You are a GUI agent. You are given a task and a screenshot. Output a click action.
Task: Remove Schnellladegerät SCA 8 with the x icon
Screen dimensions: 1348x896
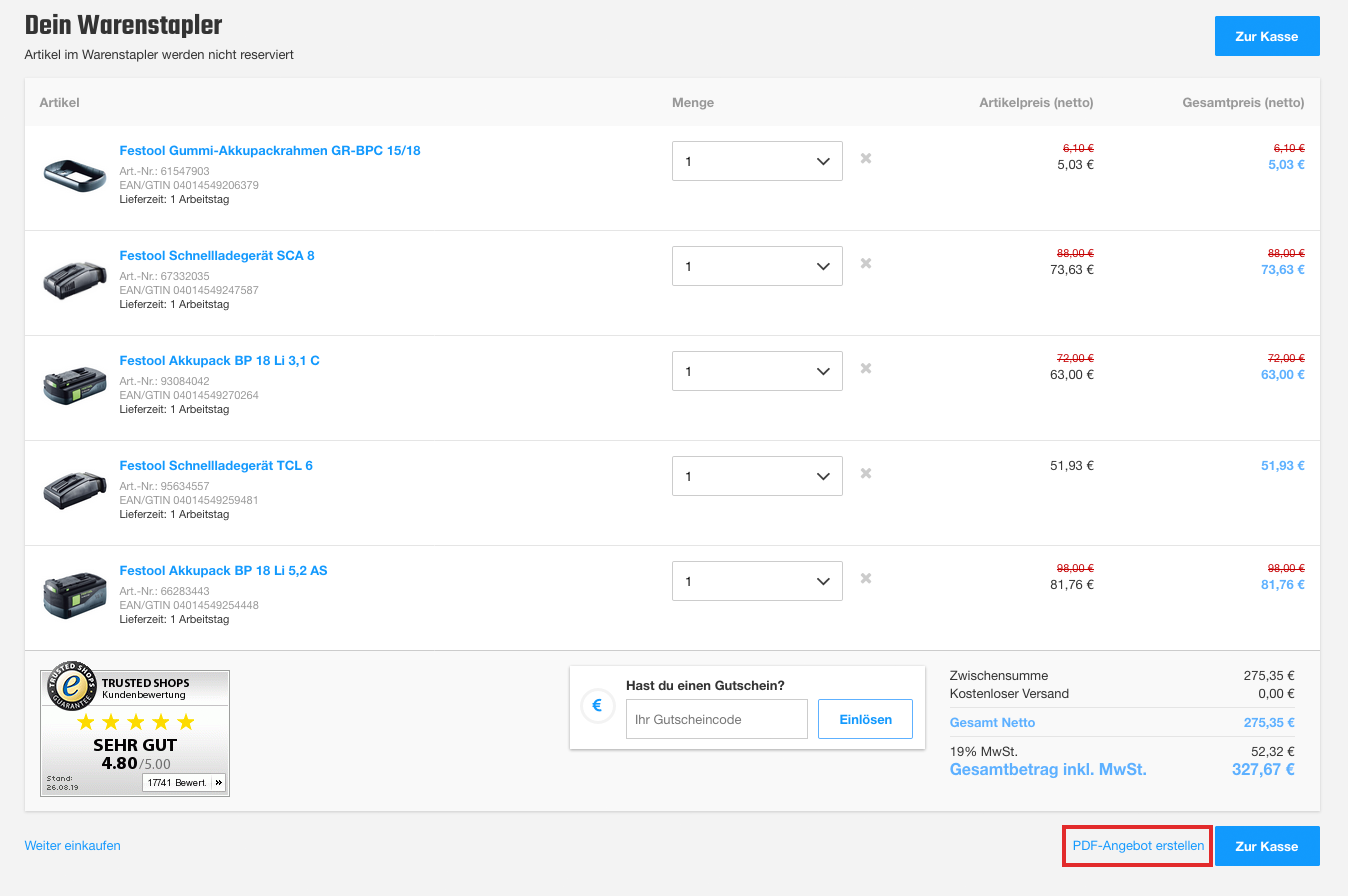click(866, 263)
